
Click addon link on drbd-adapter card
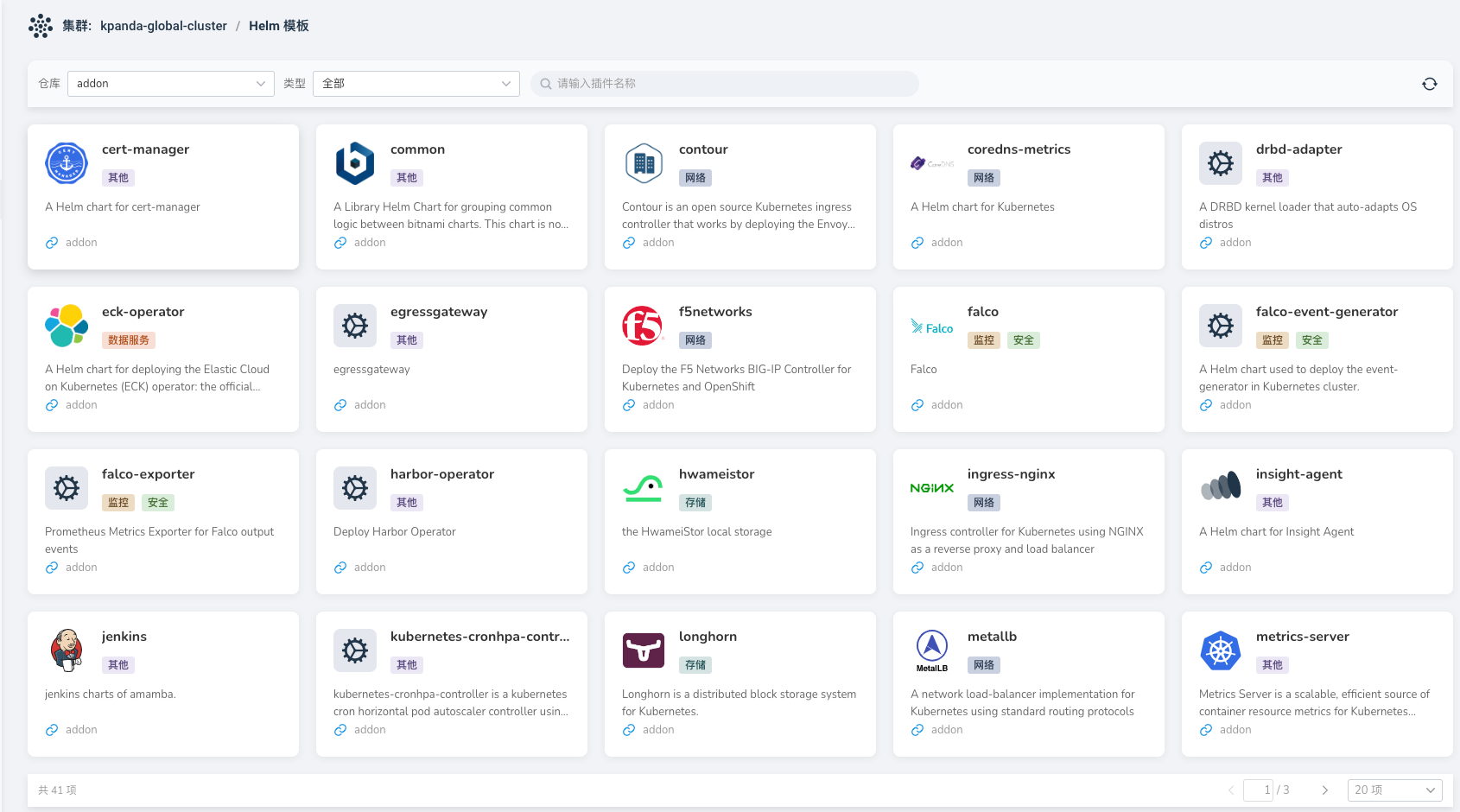tap(1235, 243)
